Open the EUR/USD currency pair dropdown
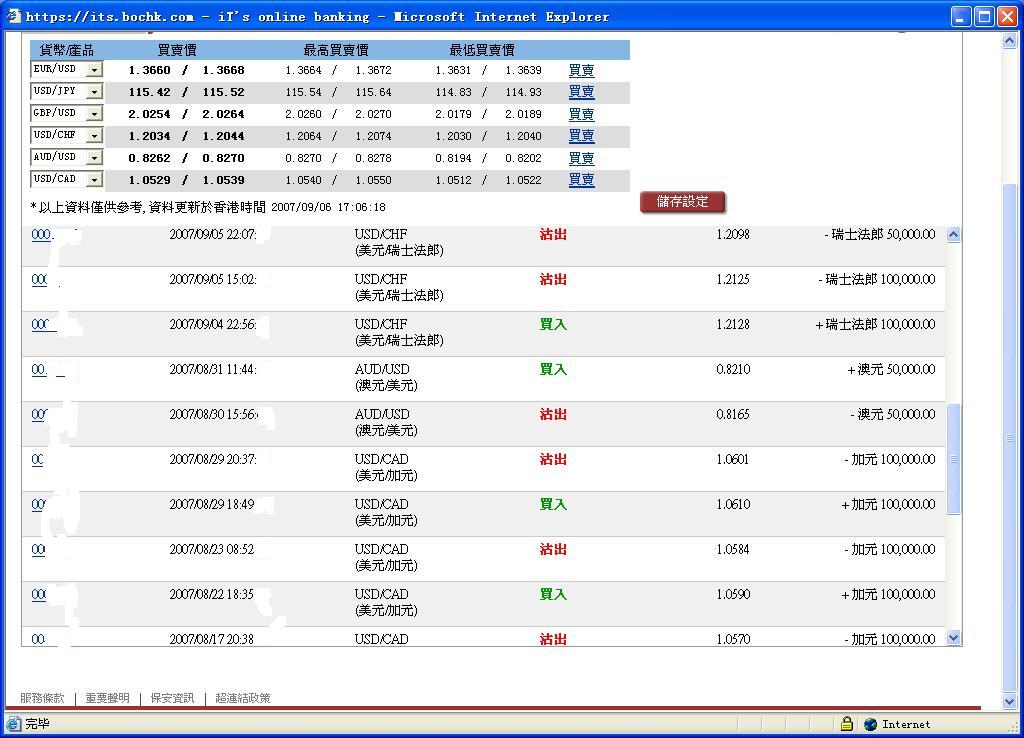 (x=95, y=69)
